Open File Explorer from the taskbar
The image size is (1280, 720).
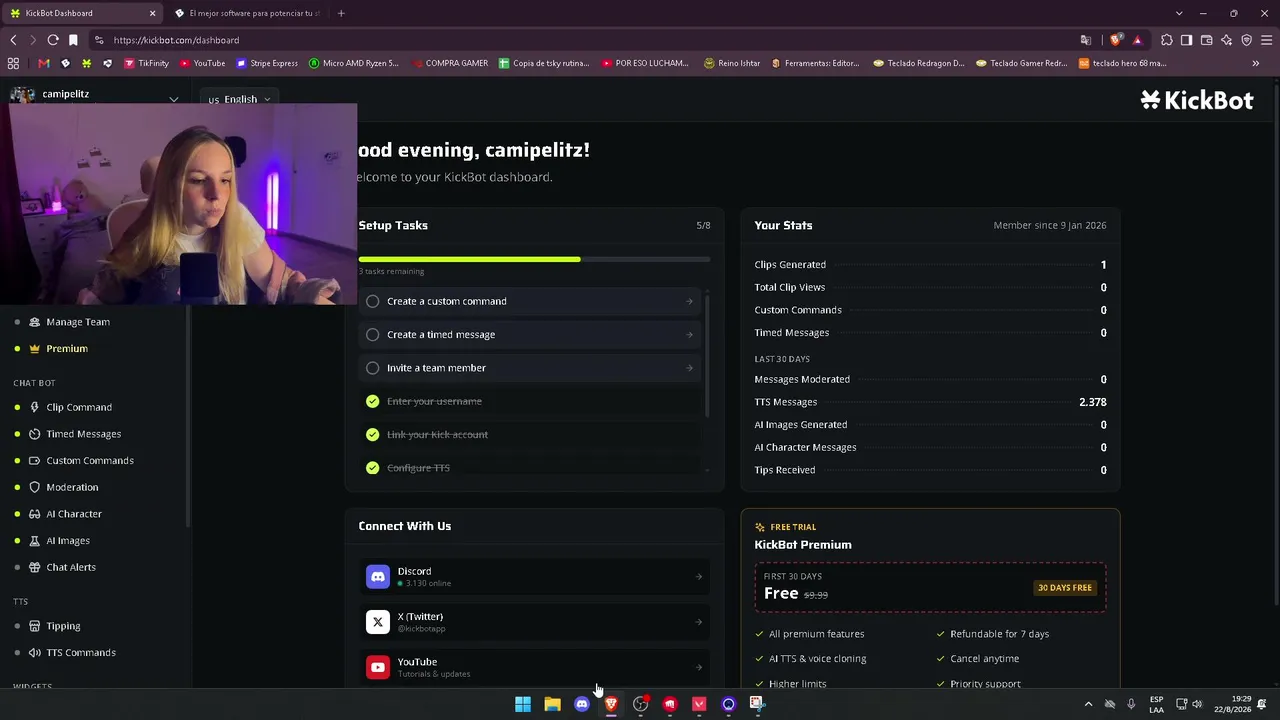tap(552, 704)
